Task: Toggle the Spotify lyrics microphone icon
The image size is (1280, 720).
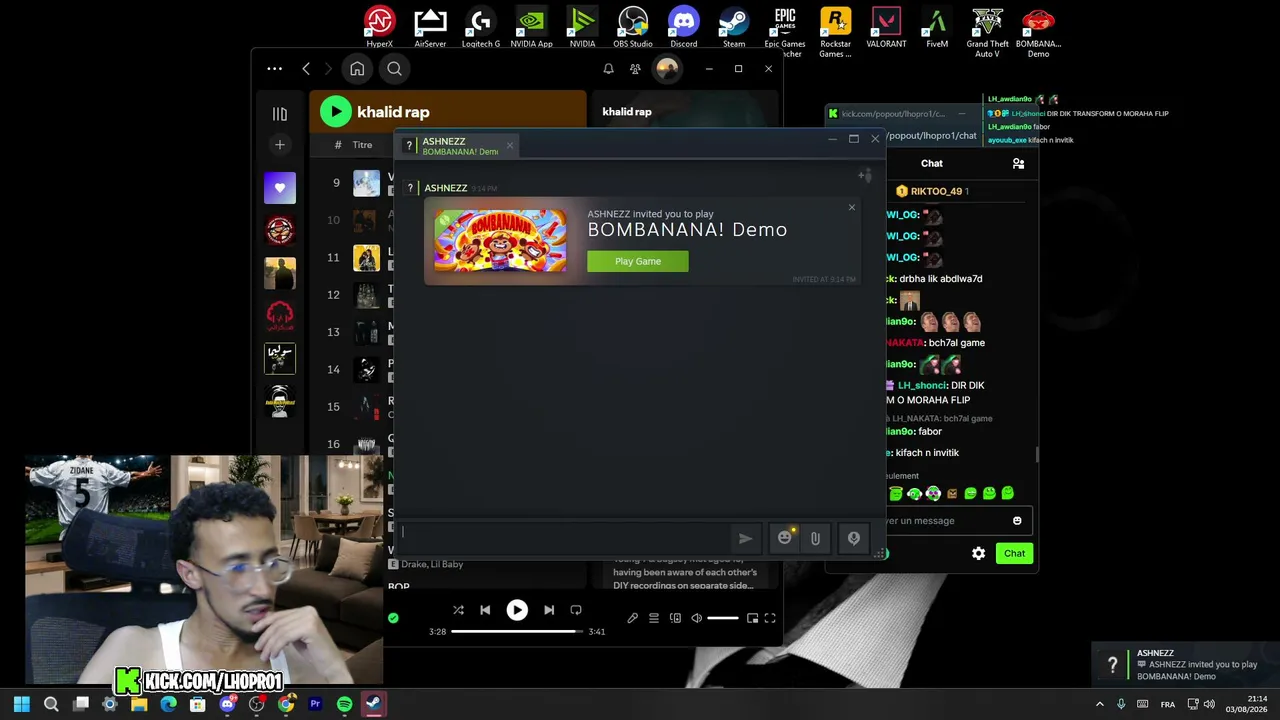Action: coord(633,618)
